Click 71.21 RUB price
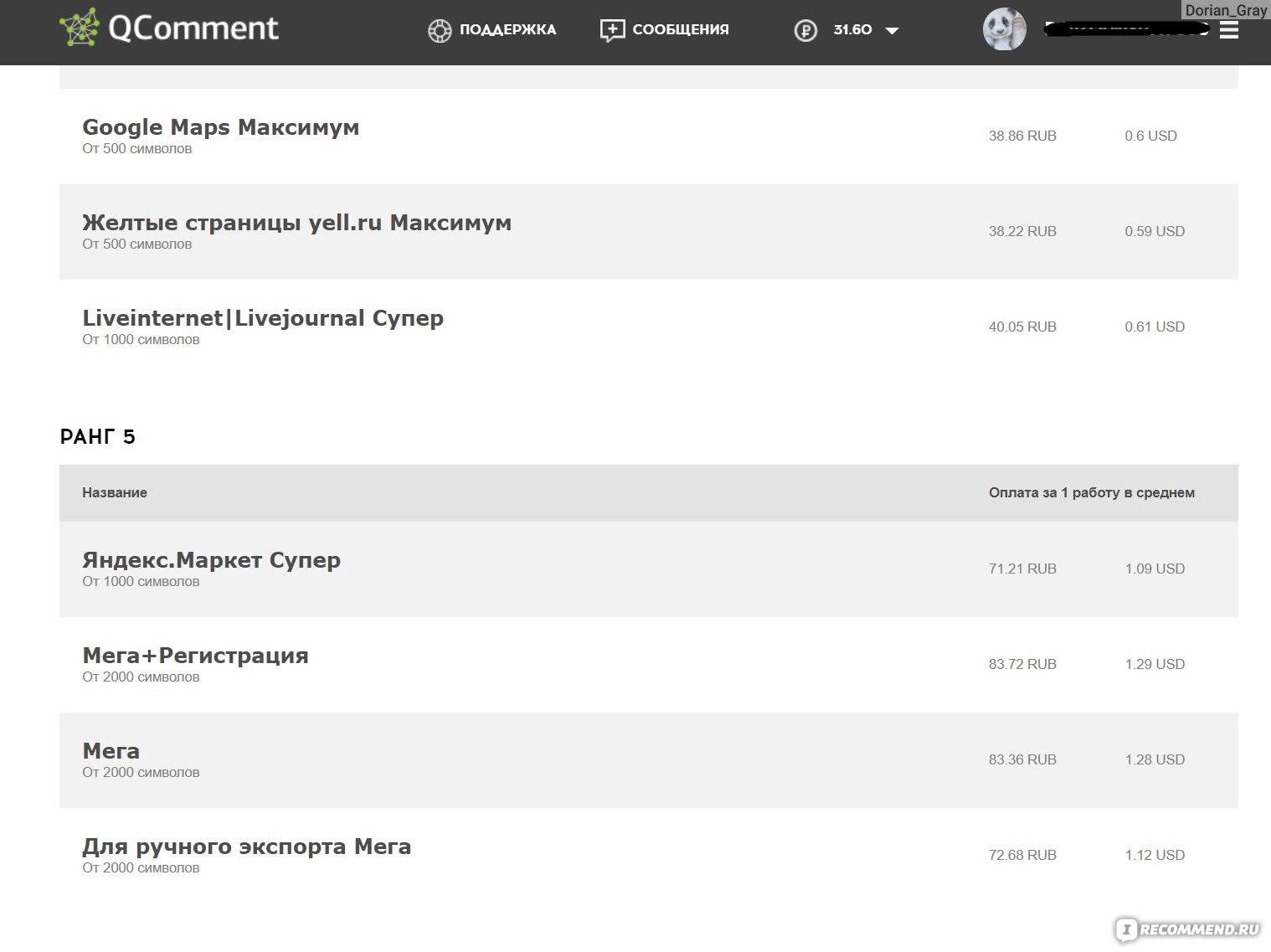Image resolution: width=1271 pixels, height=952 pixels. point(1022,569)
